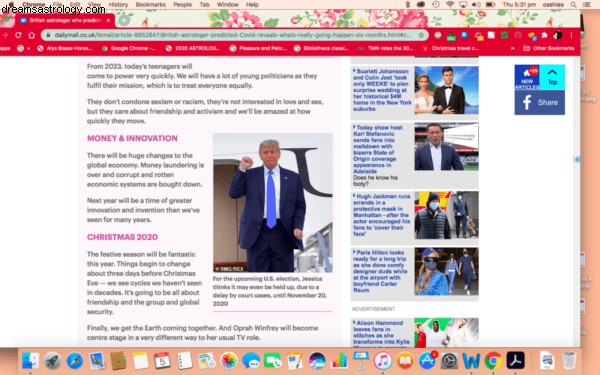Image resolution: width=600 pixels, height=375 pixels.
Task: Open the Google Chrome bookmark
Action: point(129,48)
